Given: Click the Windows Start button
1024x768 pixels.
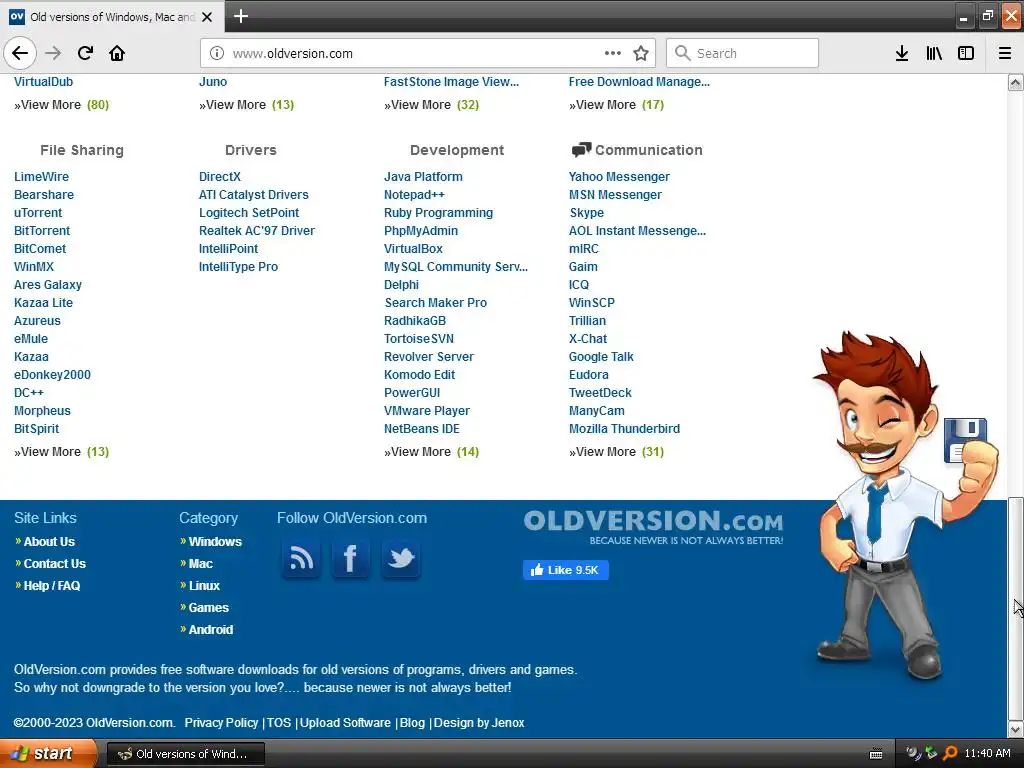Looking at the screenshot, I should pos(47,754).
